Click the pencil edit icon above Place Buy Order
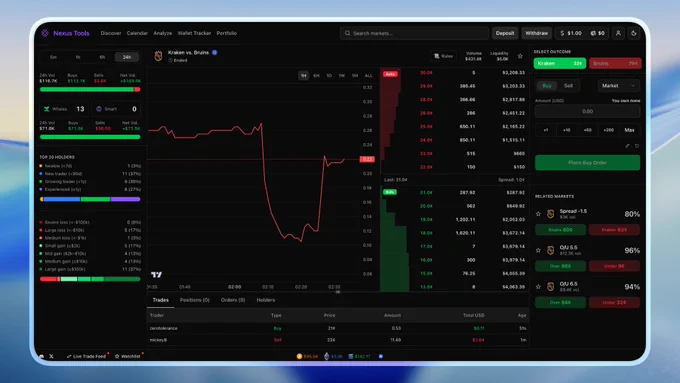The width and height of the screenshot is (680, 383). tap(627, 146)
